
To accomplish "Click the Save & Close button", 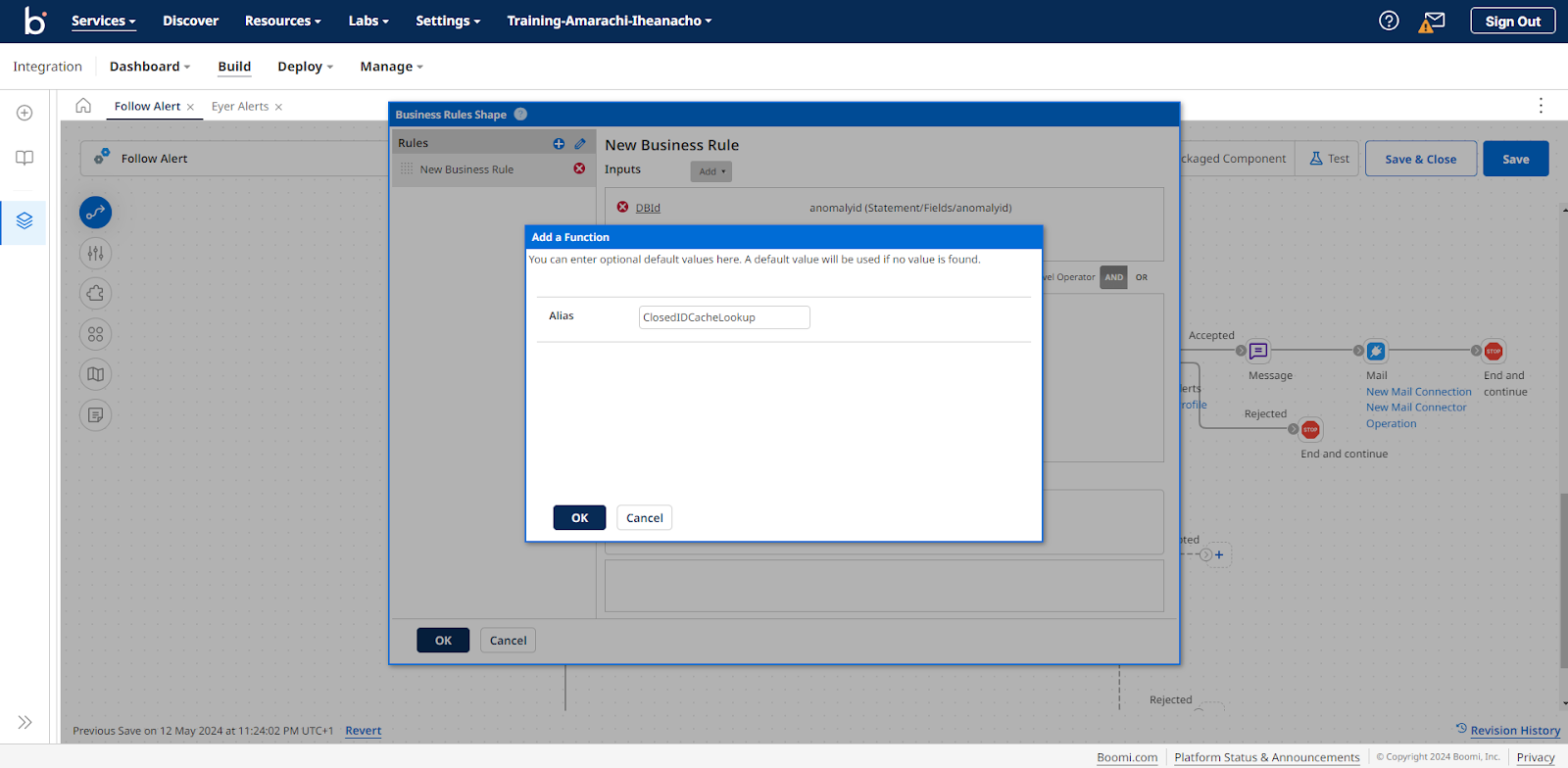I will tap(1420, 159).
